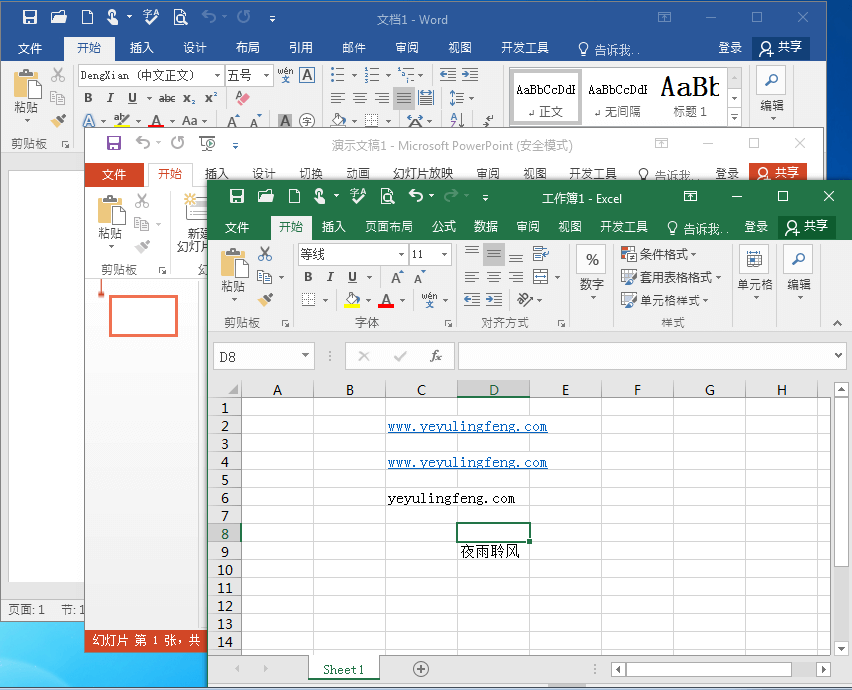Viewport: 852px width, 690px height.
Task: Toggle Align Left in Excel alignment group
Action: point(472,277)
